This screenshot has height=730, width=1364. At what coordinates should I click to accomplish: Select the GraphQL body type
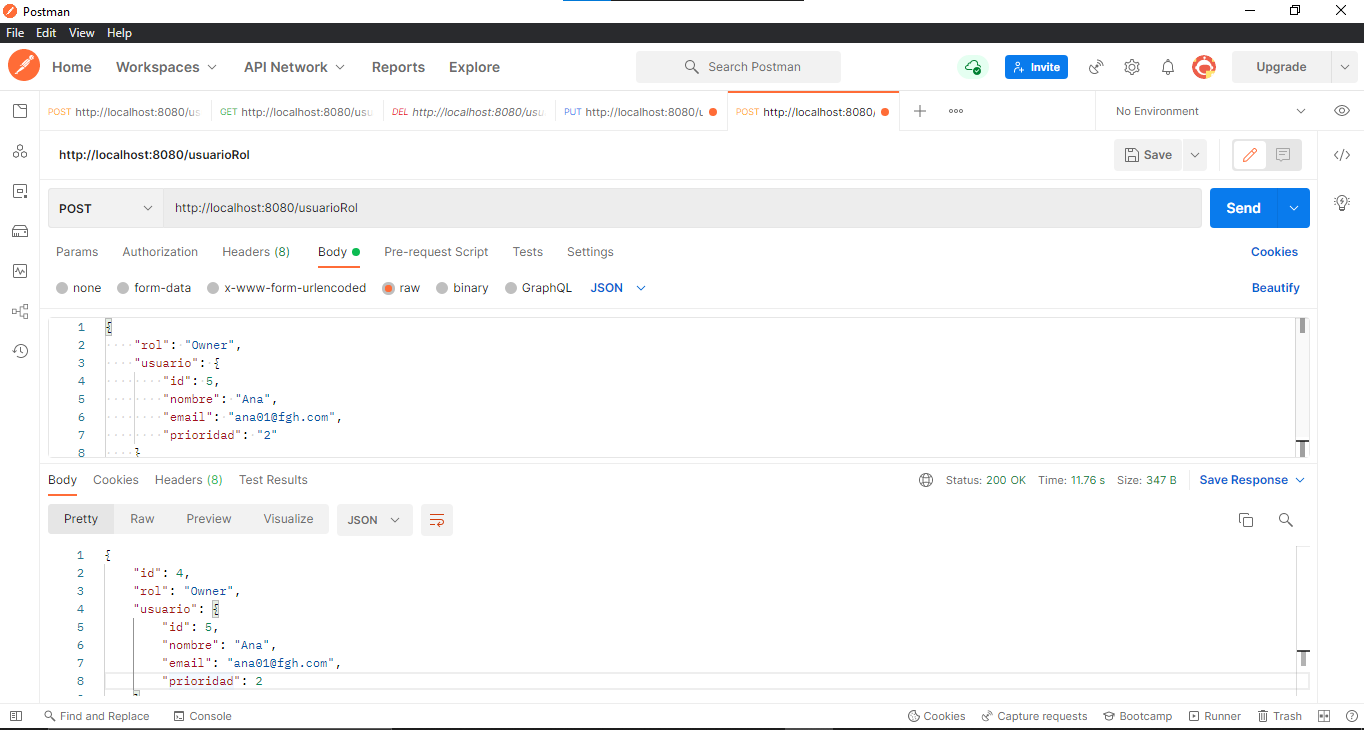[x=538, y=287]
